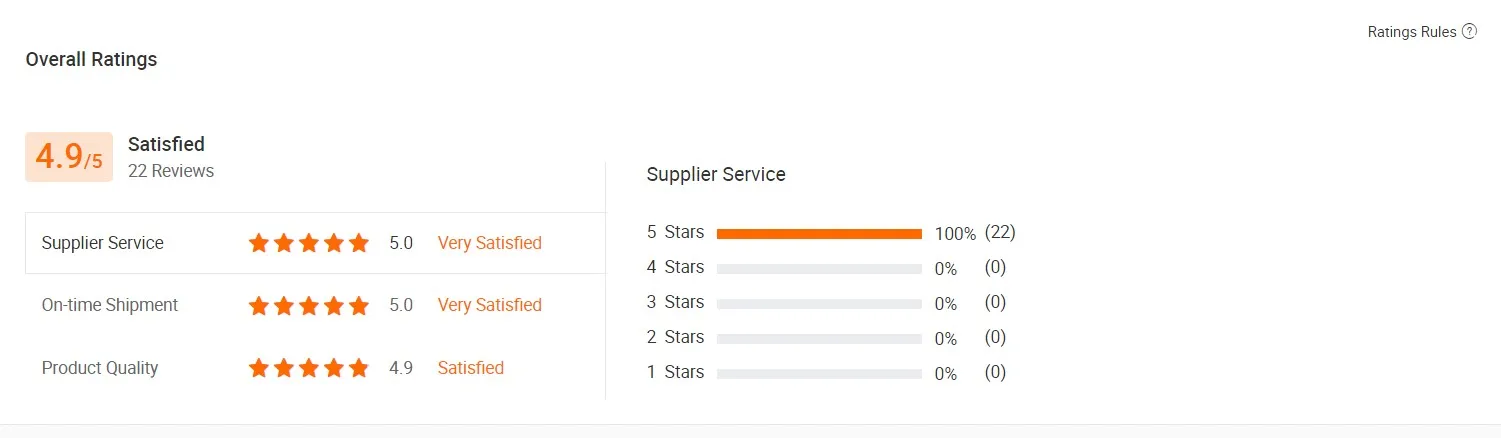Screen dimensions: 1501x438
Task: Select the Supplier Service rating tab
Action: [103, 243]
